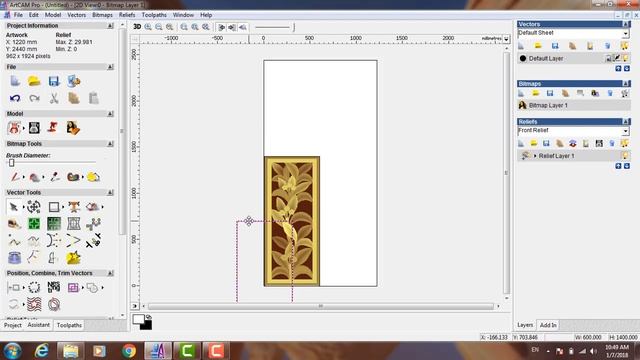Click the Save floppy disk icon in File section

54,81
